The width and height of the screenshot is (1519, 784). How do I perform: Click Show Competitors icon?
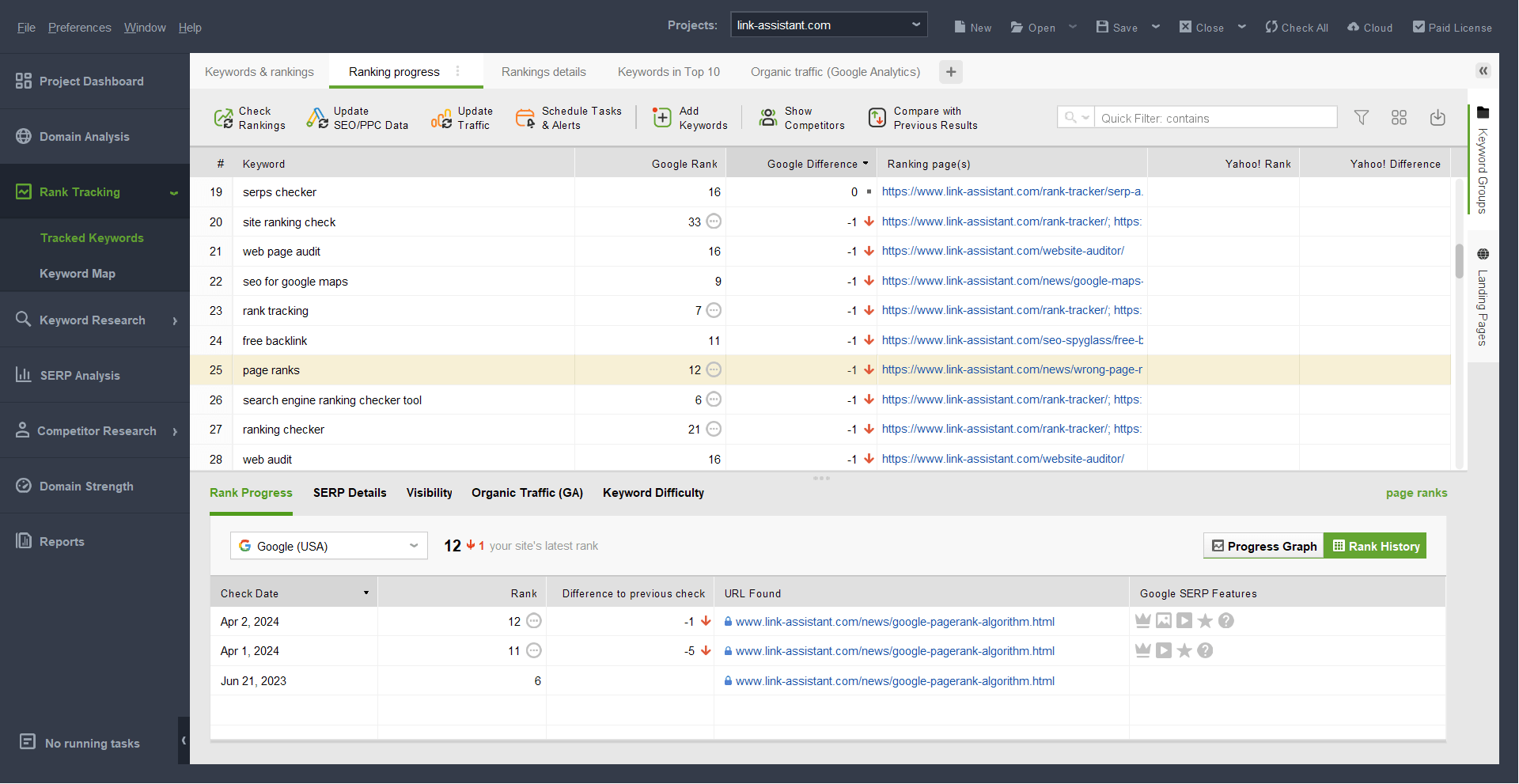pos(767,119)
